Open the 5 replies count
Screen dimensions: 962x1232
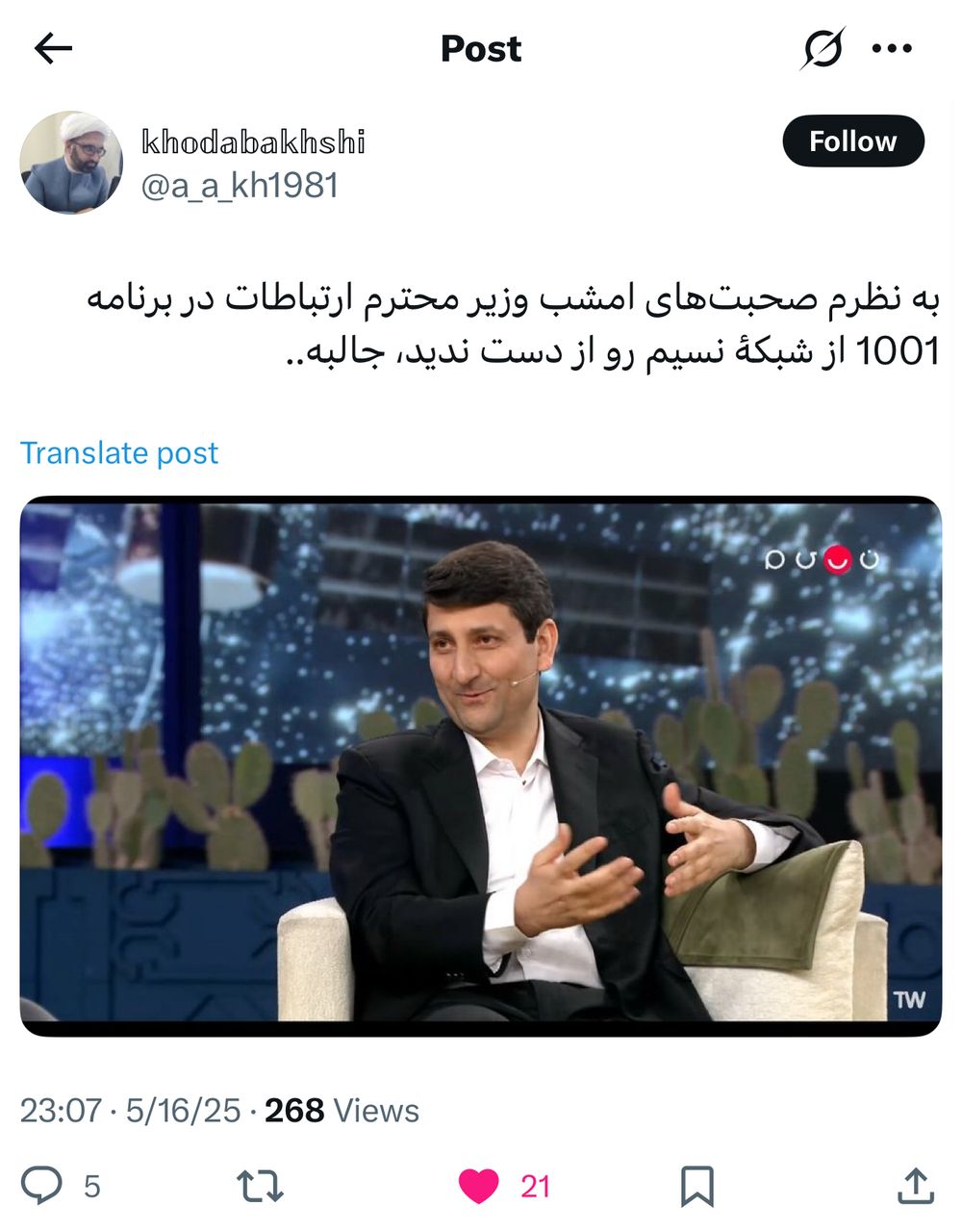click(92, 1187)
